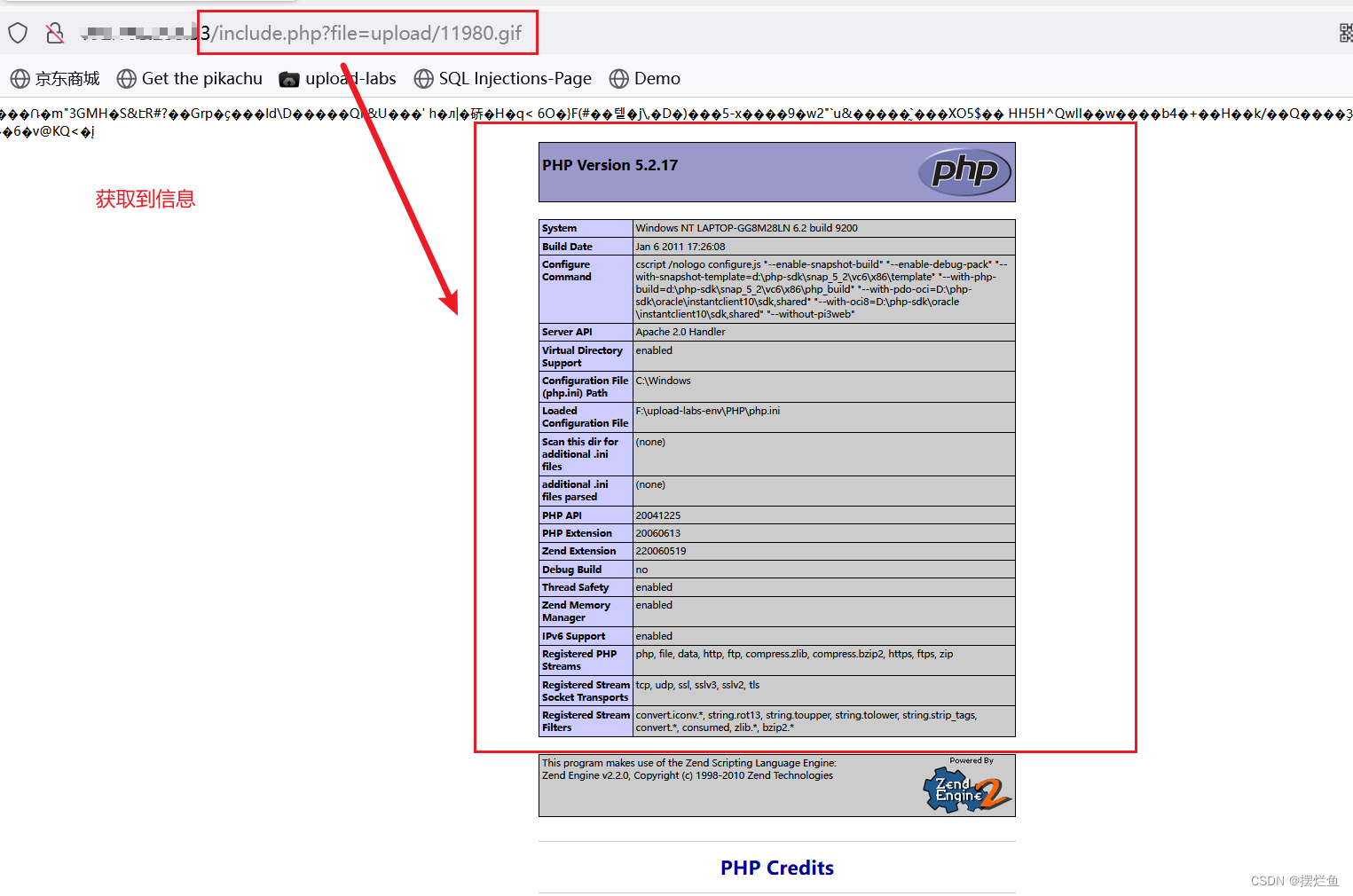The width and height of the screenshot is (1353, 896).
Task: Click the Registered Stream Filters label
Action: pyautogui.click(x=586, y=721)
